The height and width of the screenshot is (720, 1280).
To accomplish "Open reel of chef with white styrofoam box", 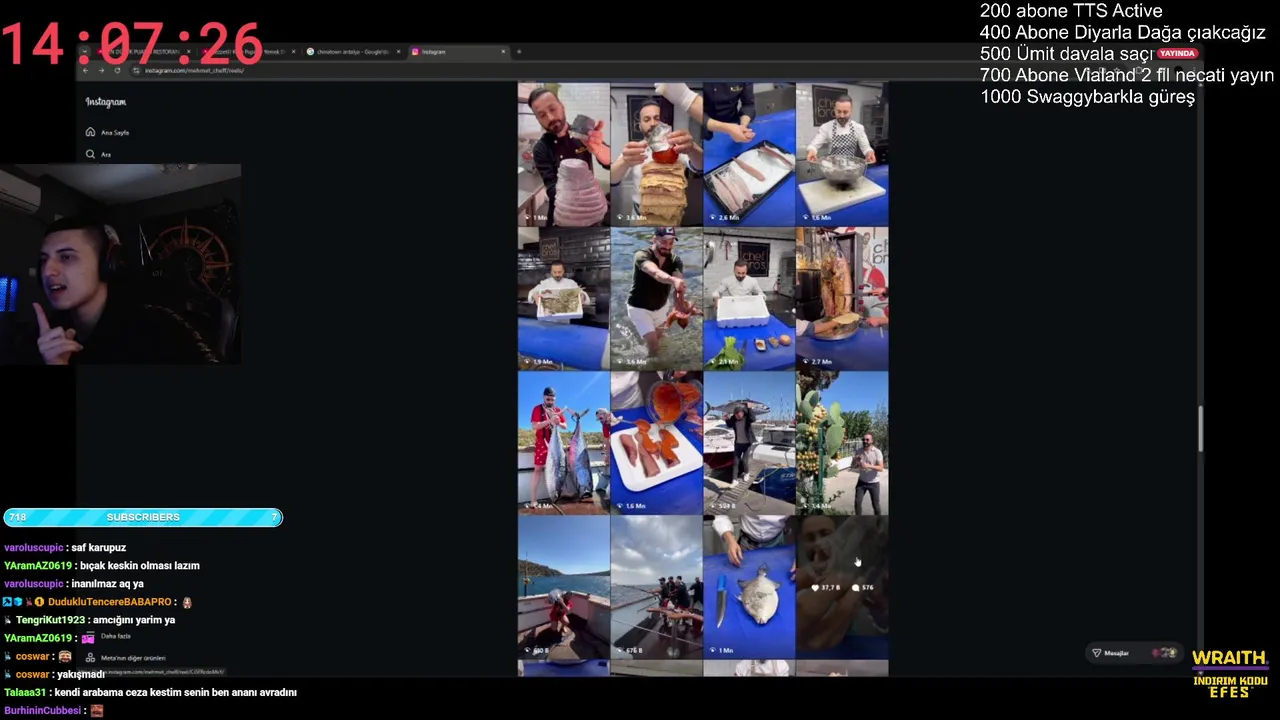I will tap(749, 298).
